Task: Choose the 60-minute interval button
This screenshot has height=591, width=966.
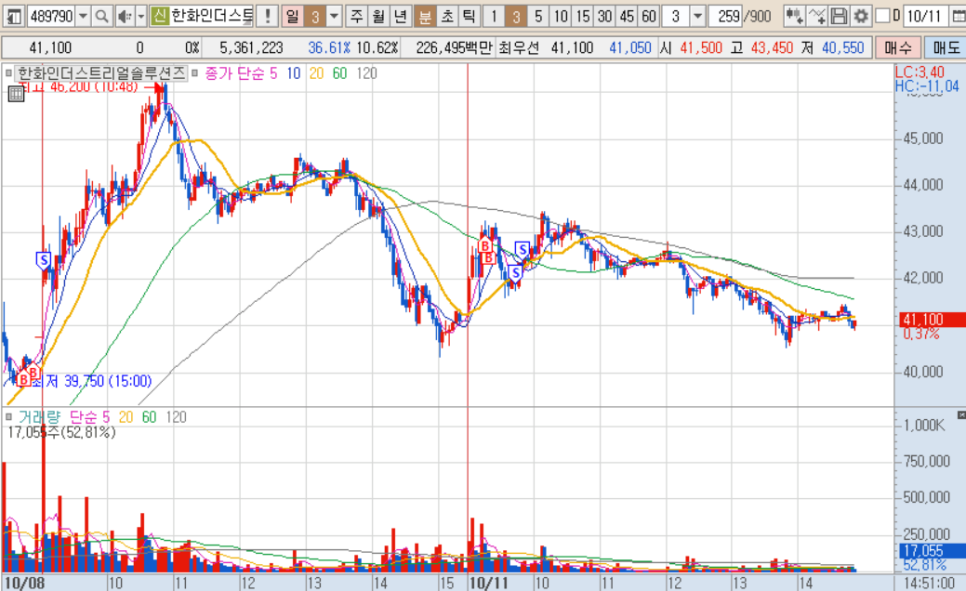Action: coord(649,16)
